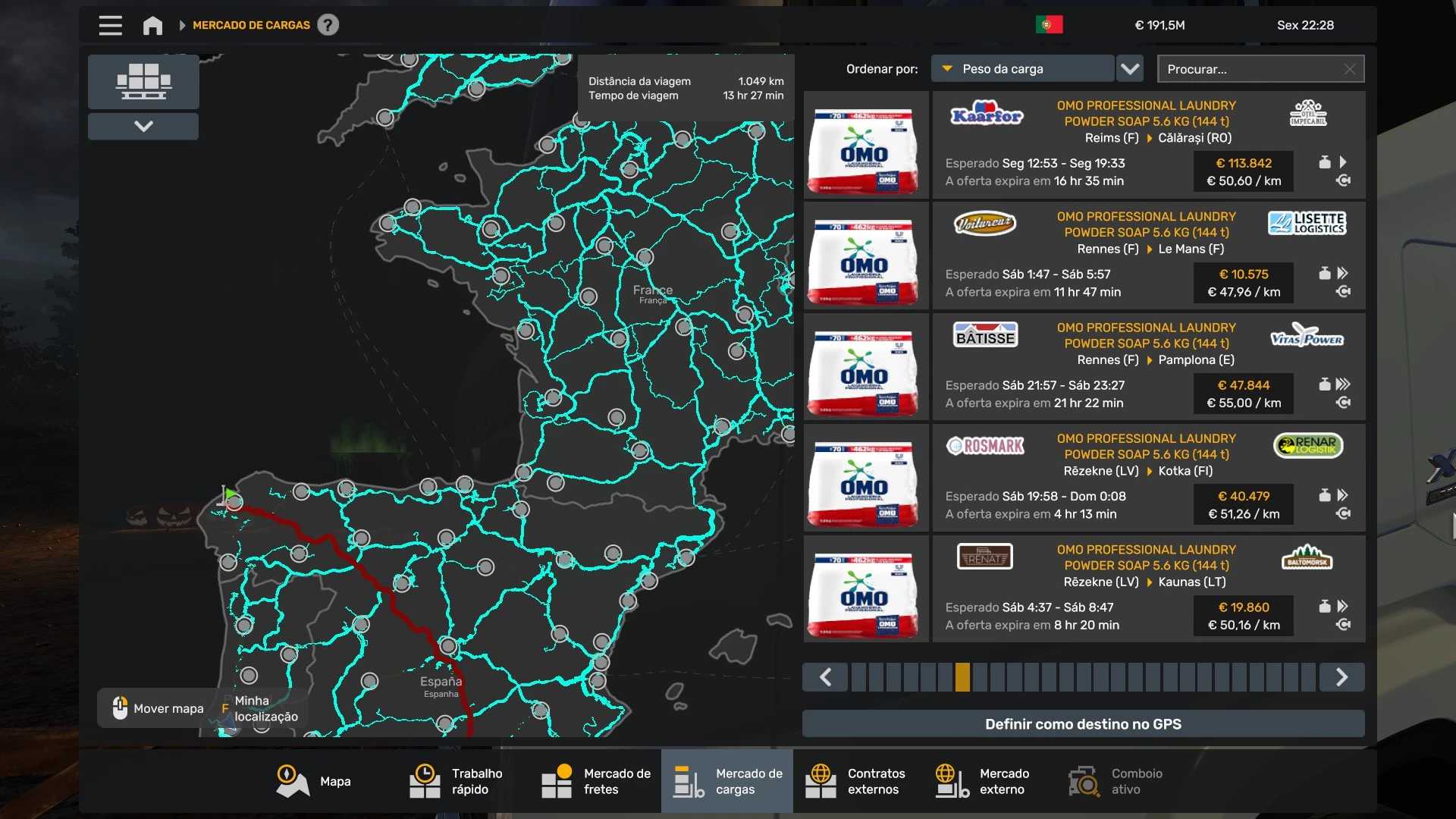1456x819 pixels.
Task: Open the hamburger main menu
Action: click(x=110, y=25)
